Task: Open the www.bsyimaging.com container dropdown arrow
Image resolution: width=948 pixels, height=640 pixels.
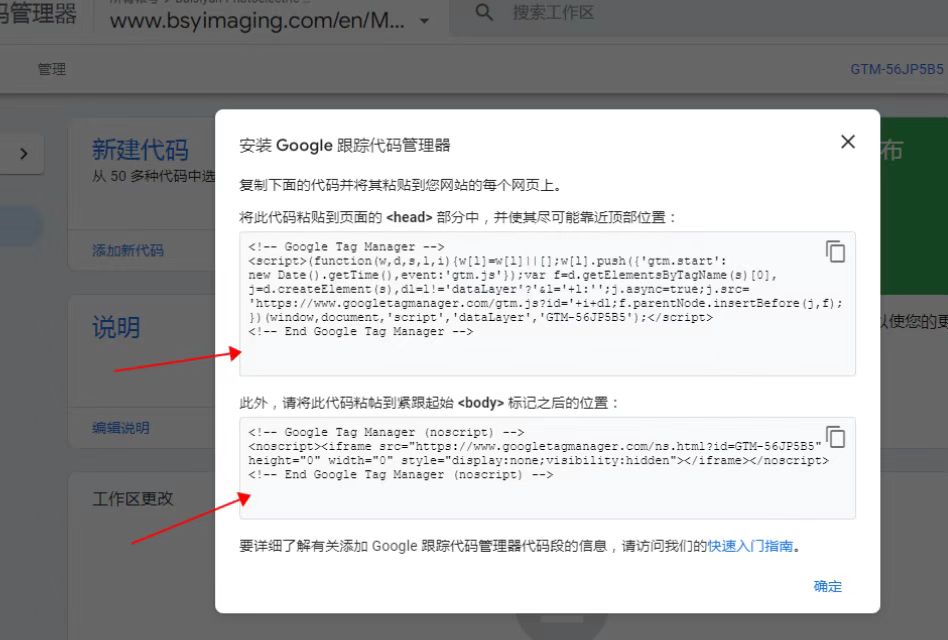Action: tap(425, 21)
